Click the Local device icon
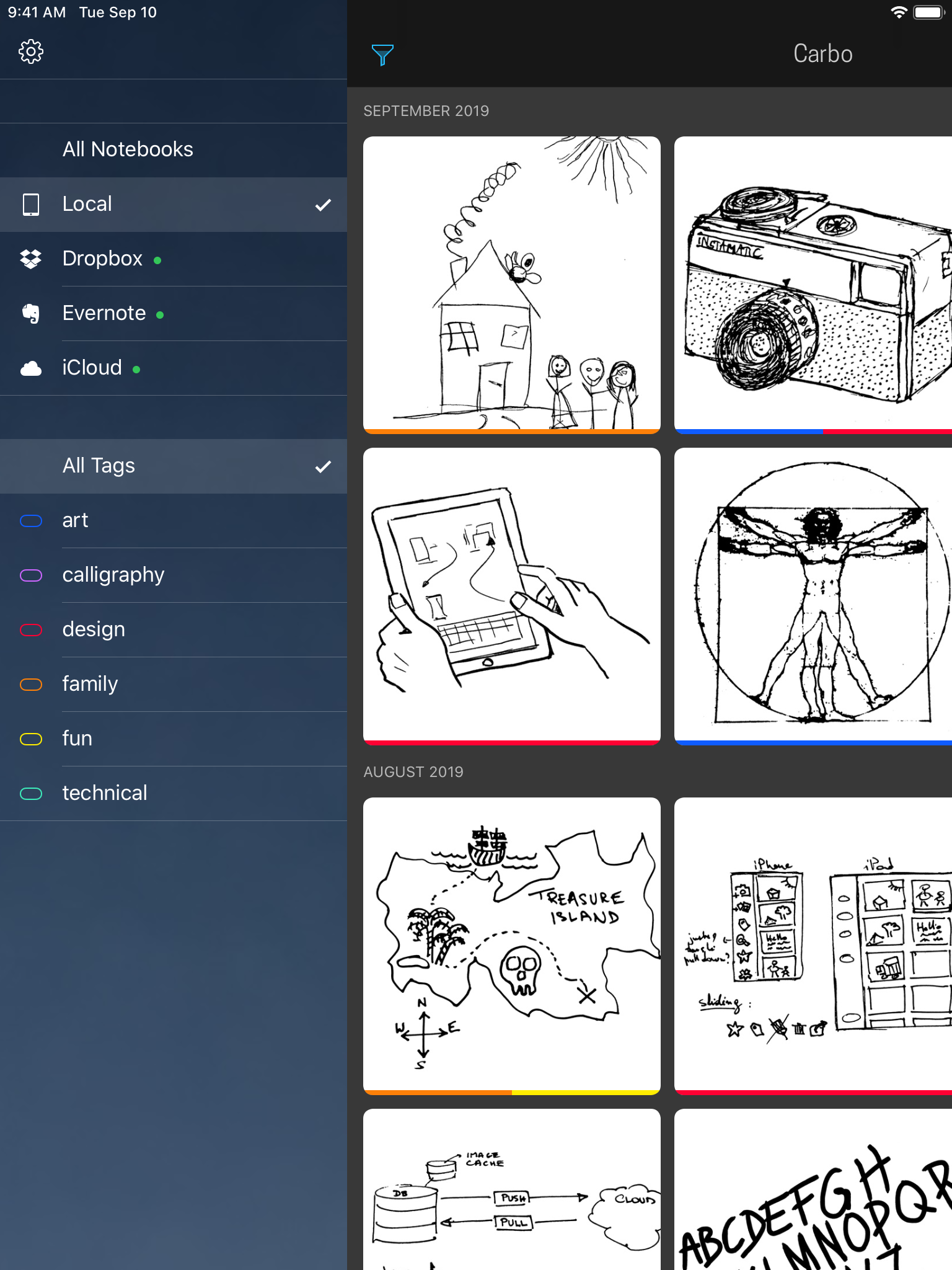 pos(31,205)
